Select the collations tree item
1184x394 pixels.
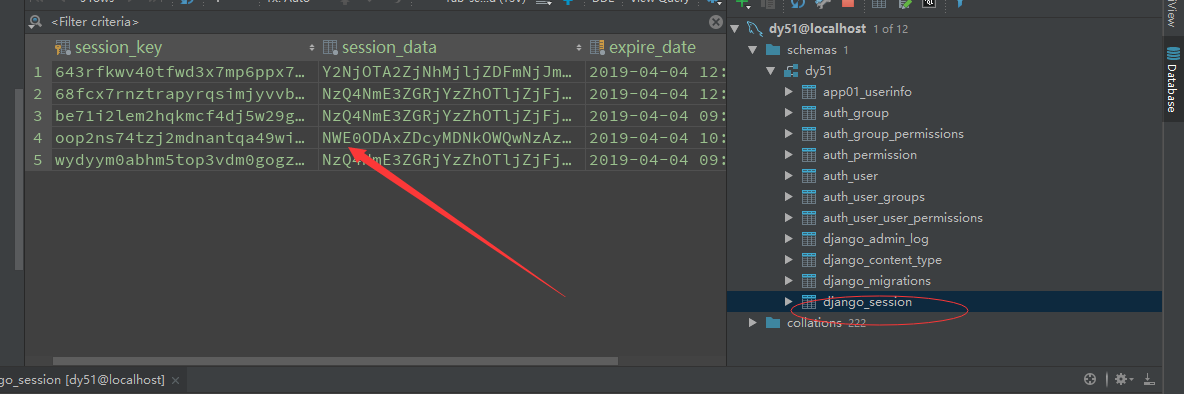pos(814,323)
